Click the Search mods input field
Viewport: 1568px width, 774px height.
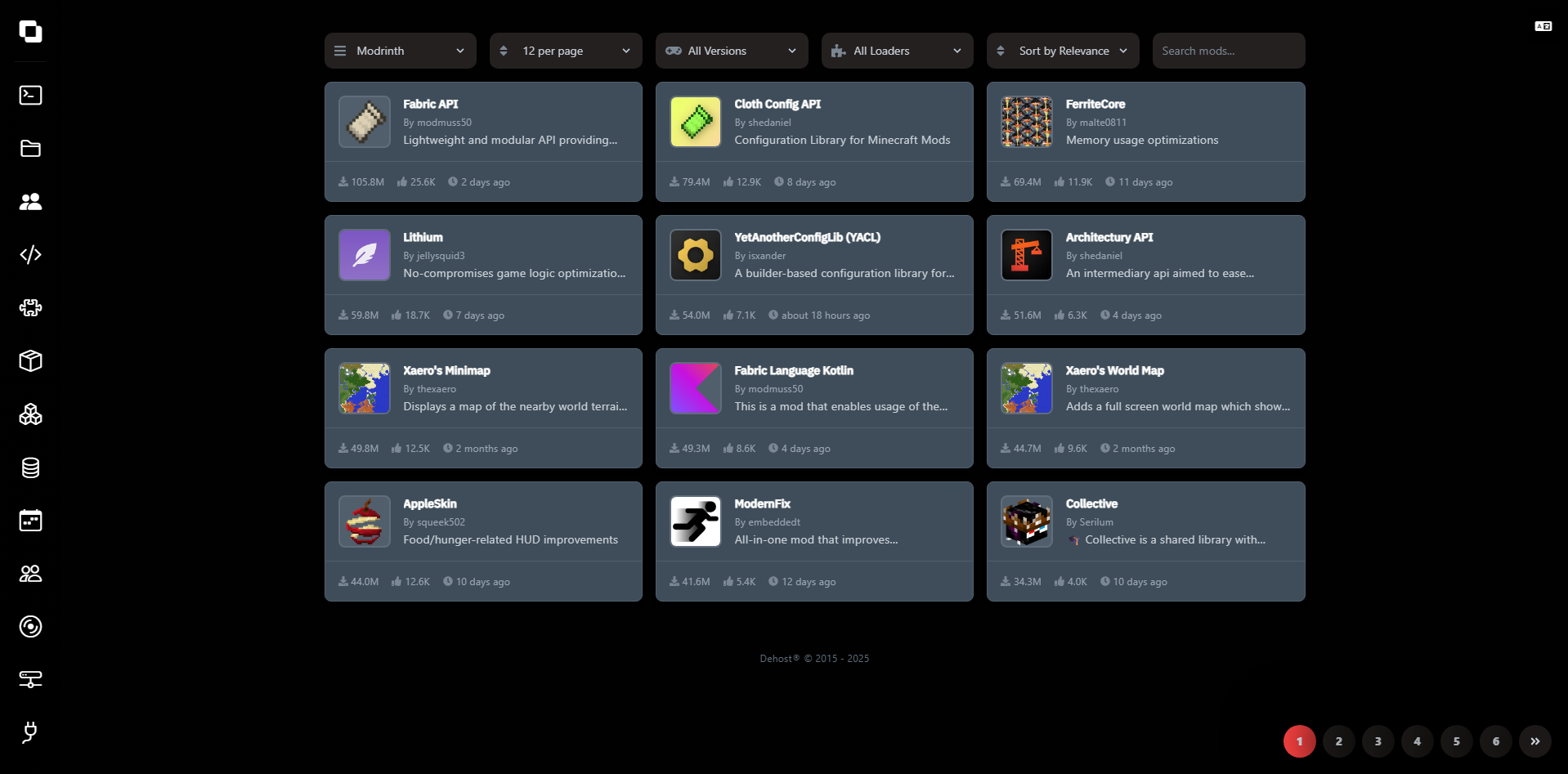point(1228,51)
